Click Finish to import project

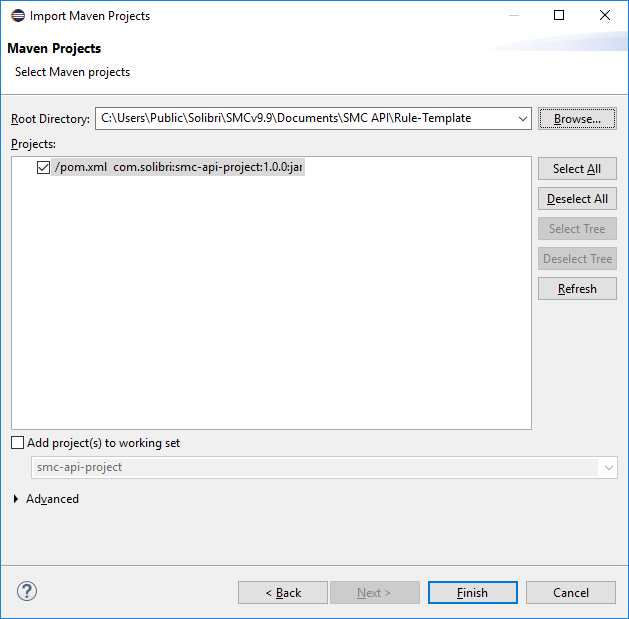pyautogui.click(x=472, y=593)
